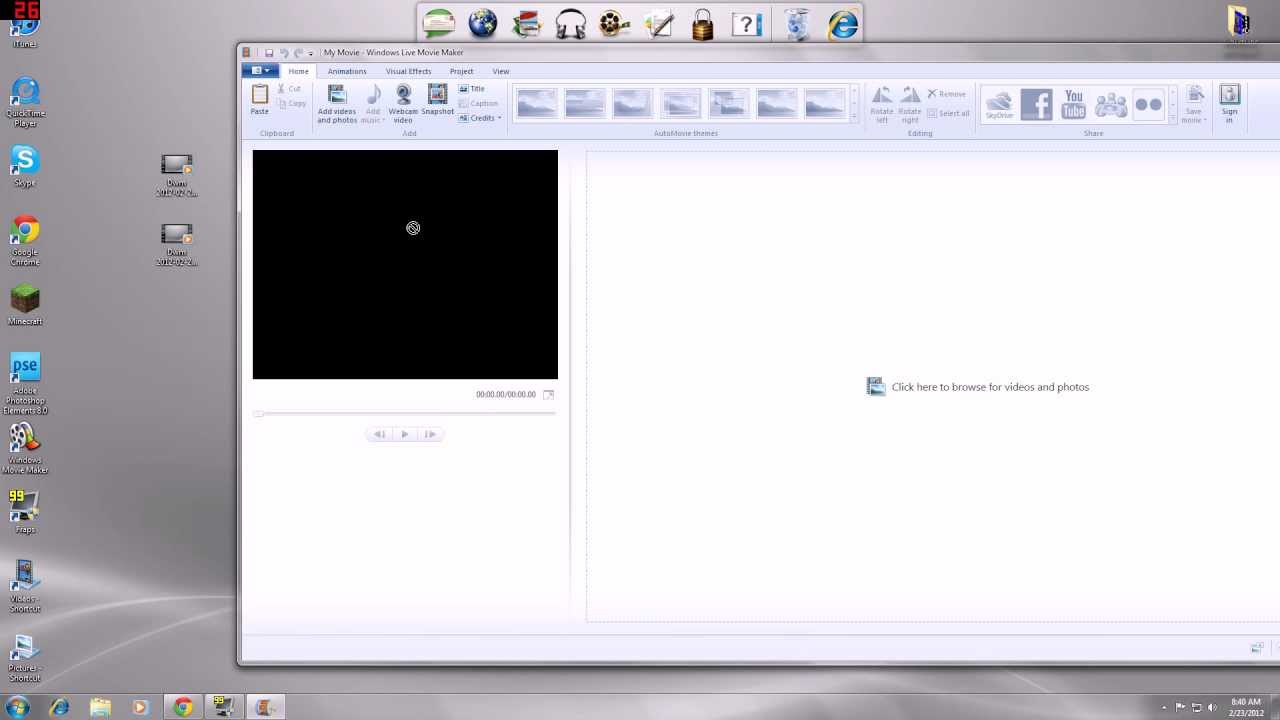Click here to browse for videos and photos
Image resolution: width=1280 pixels, height=720 pixels.
coord(978,387)
